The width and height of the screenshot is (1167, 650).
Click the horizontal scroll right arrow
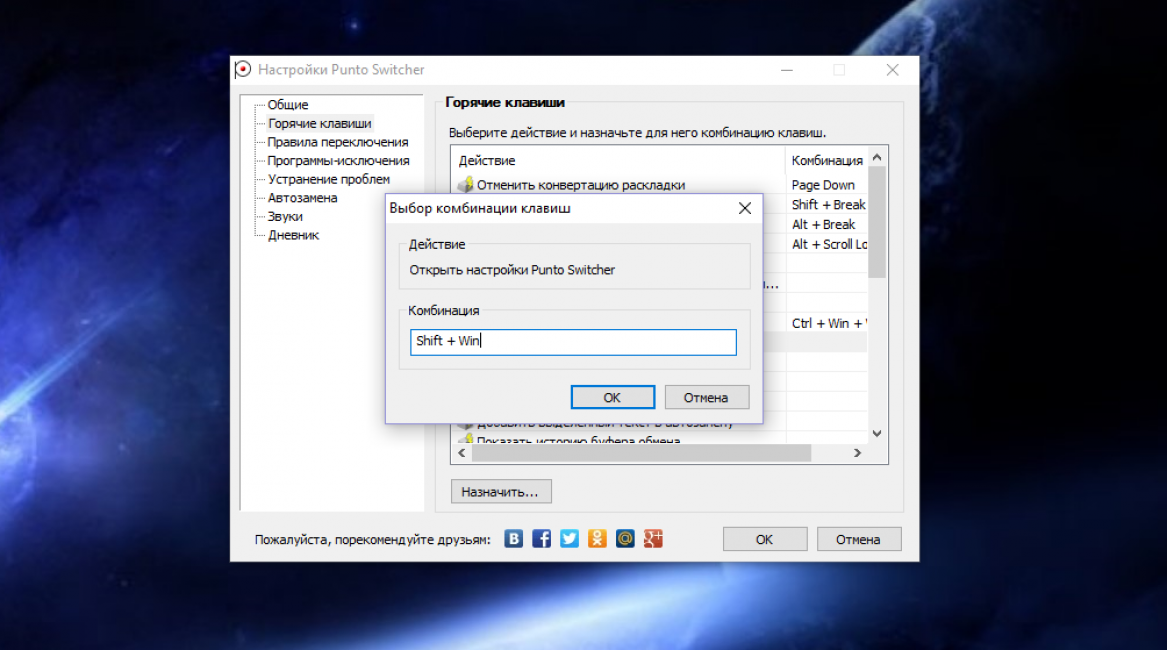coord(857,453)
